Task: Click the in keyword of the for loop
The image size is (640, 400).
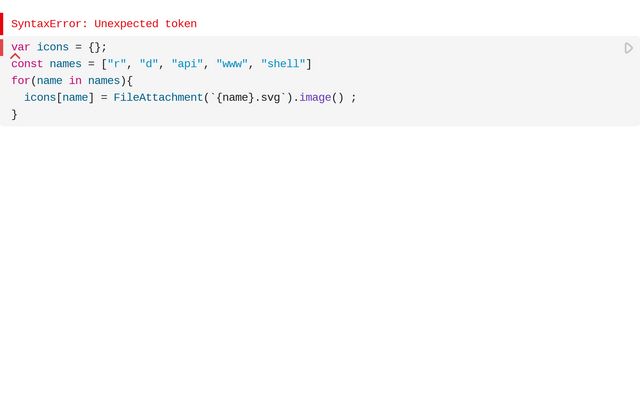Action: (75, 81)
